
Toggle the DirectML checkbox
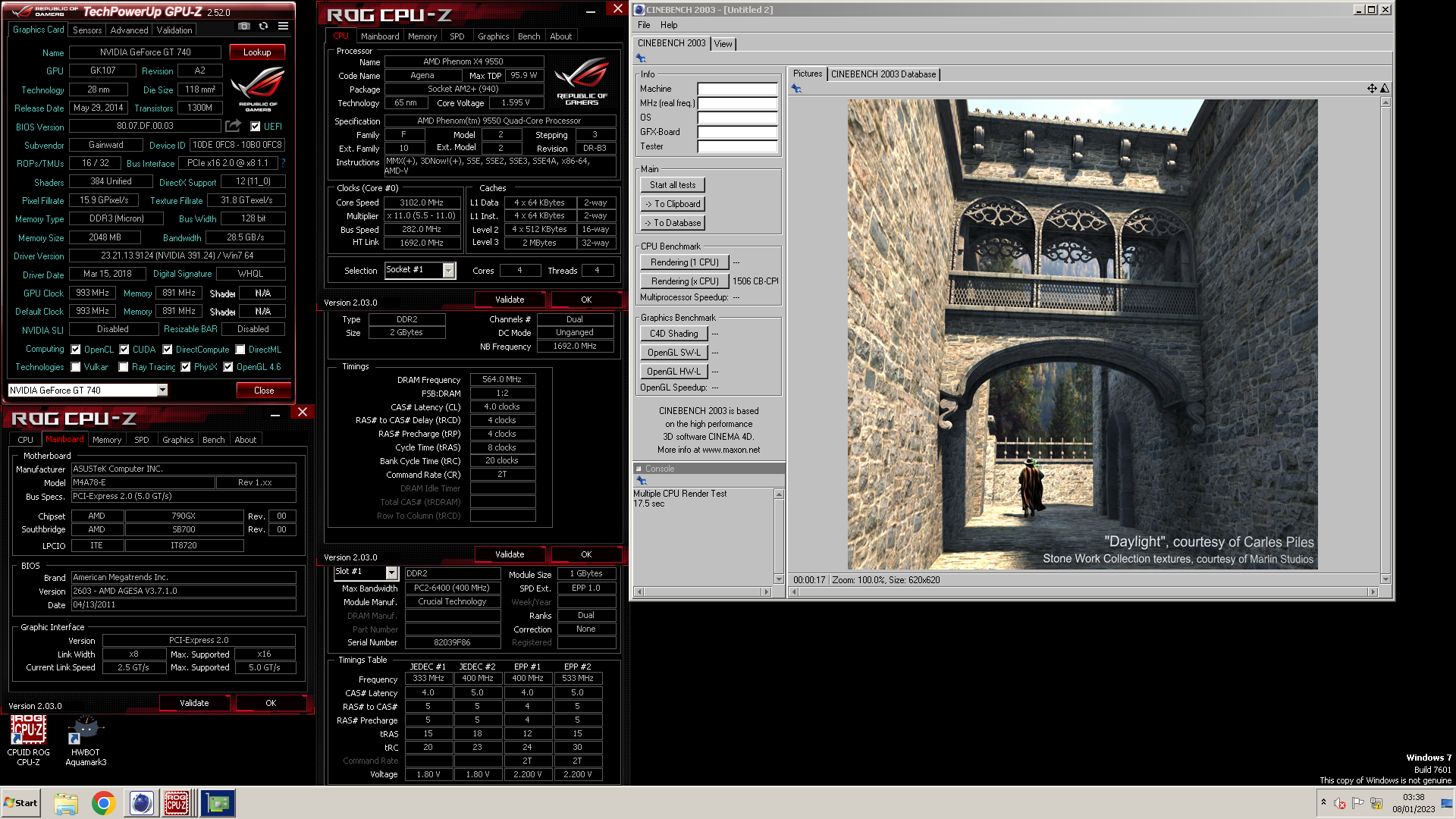click(240, 350)
